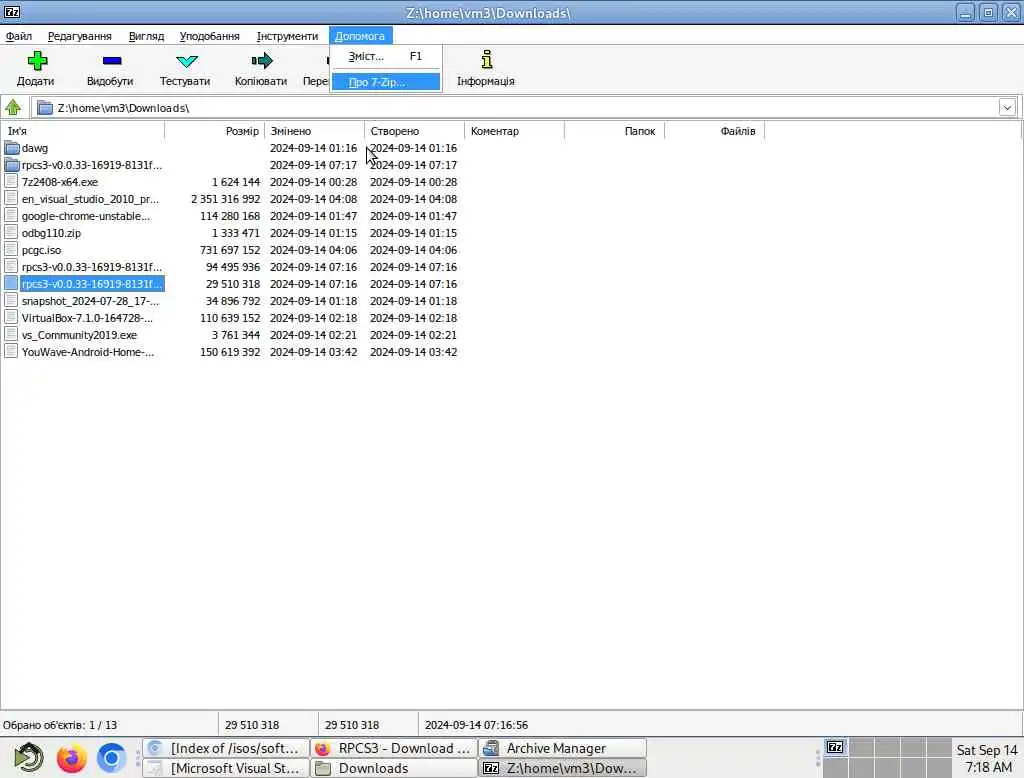
Task: Click the file icon of odbg110.zip
Action: pos(11,233)
